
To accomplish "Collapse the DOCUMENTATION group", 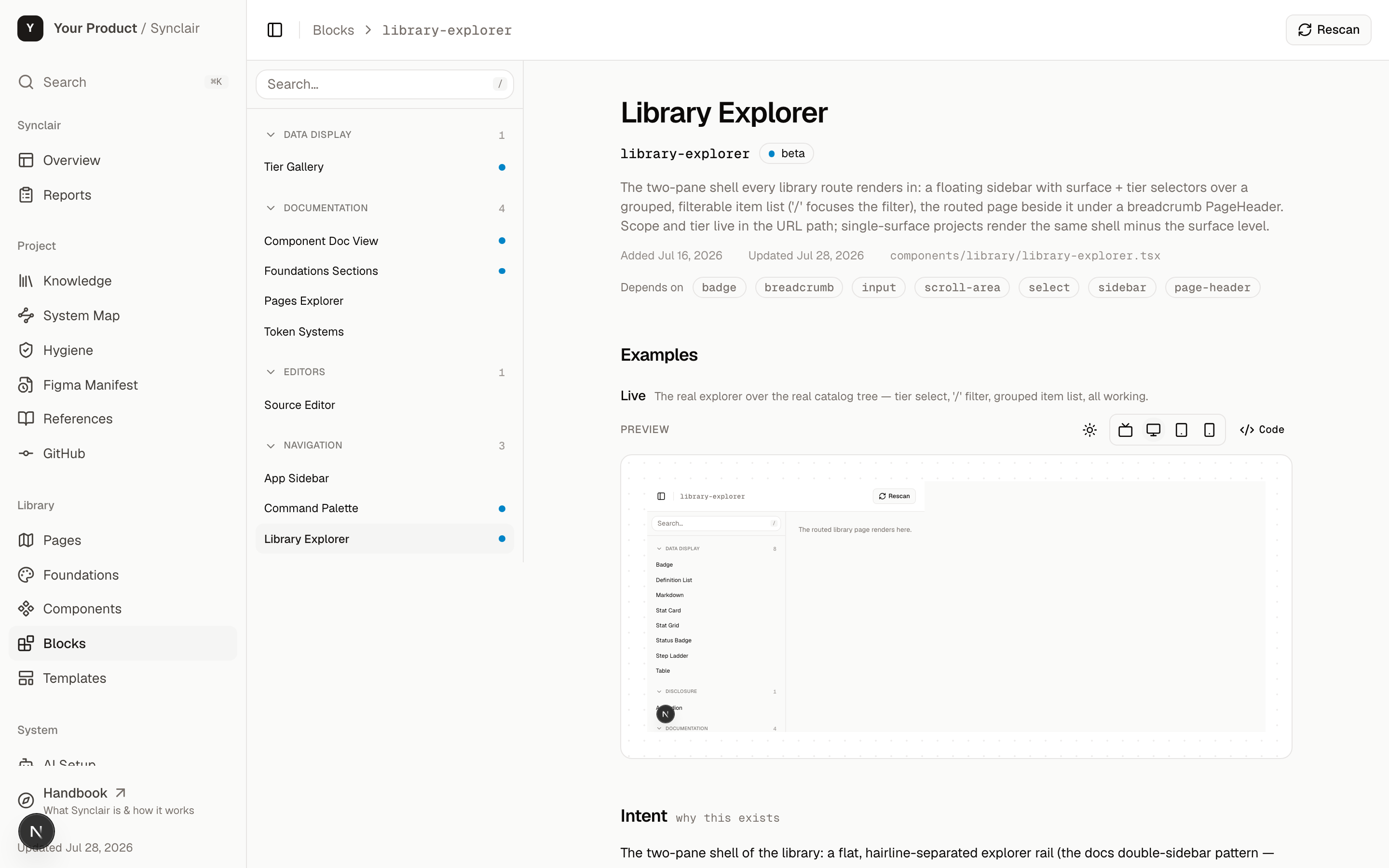I will tap(384, 208).
